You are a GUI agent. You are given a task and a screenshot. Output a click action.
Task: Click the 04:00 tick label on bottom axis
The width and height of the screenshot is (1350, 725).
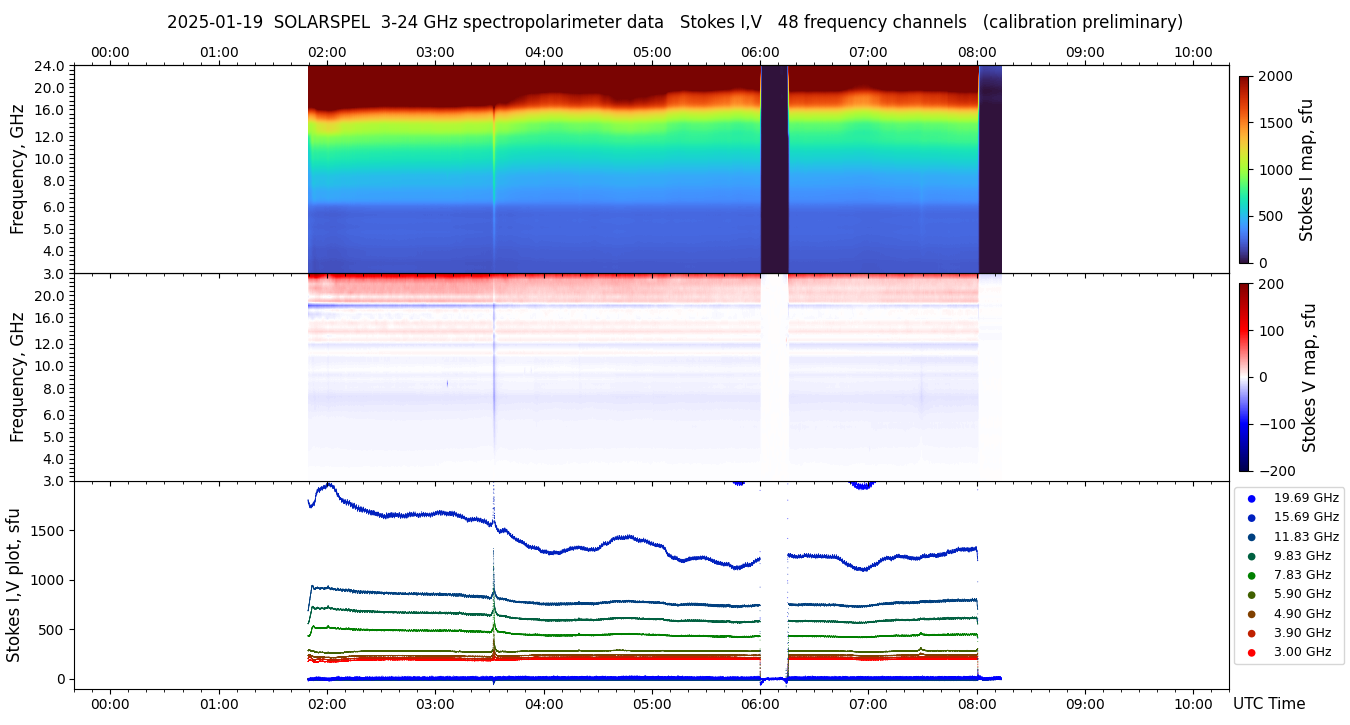543,703
